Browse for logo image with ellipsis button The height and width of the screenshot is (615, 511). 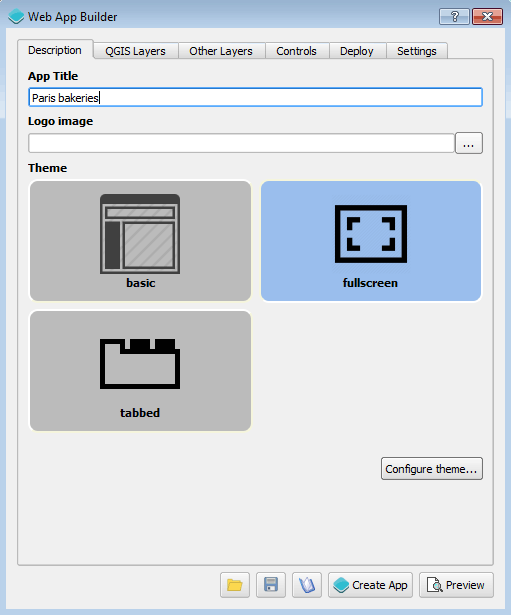[469, 143]
